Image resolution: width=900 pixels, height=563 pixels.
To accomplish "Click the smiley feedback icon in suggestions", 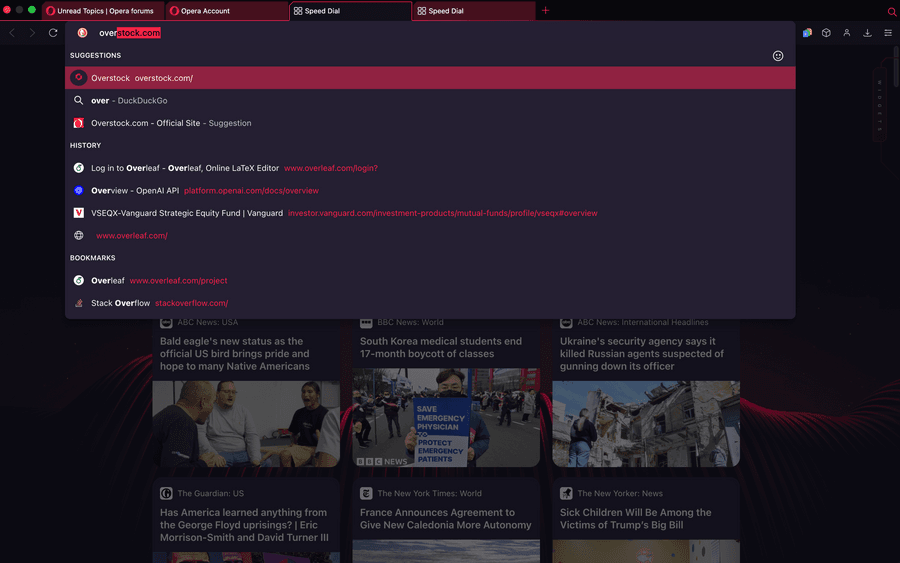I will (x=778, y=56).
